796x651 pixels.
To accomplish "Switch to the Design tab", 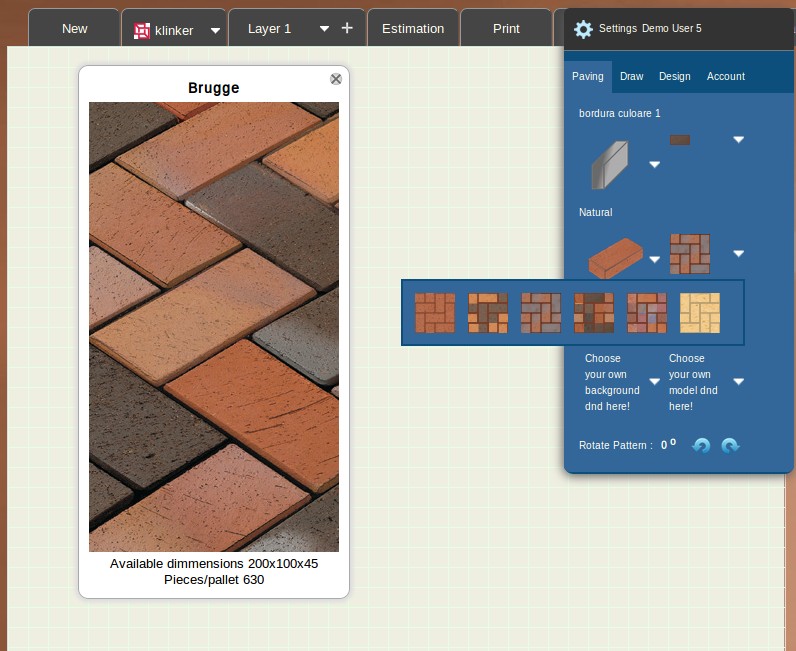I will 675,76.
